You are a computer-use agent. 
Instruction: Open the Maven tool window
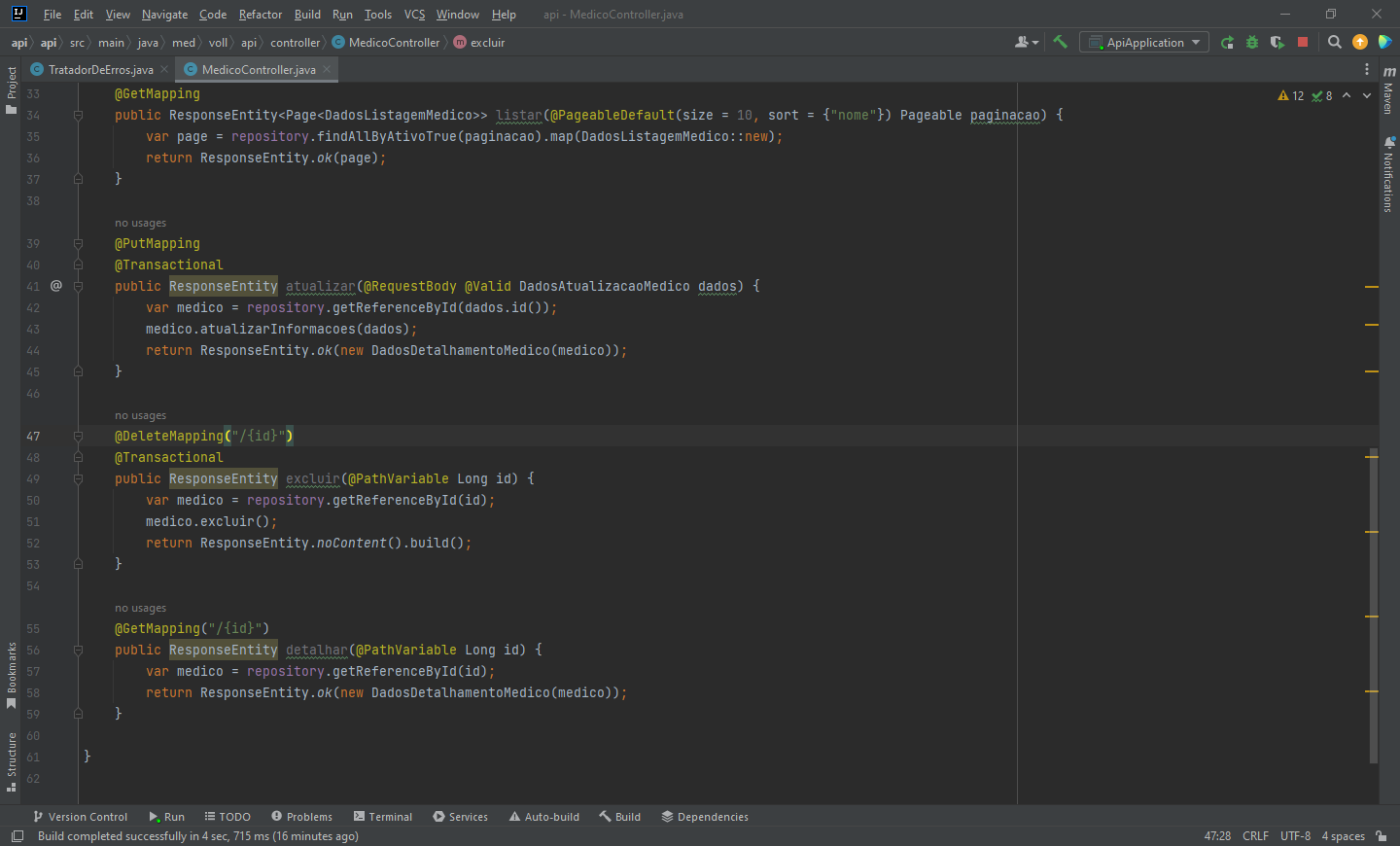click(1388, 90)
